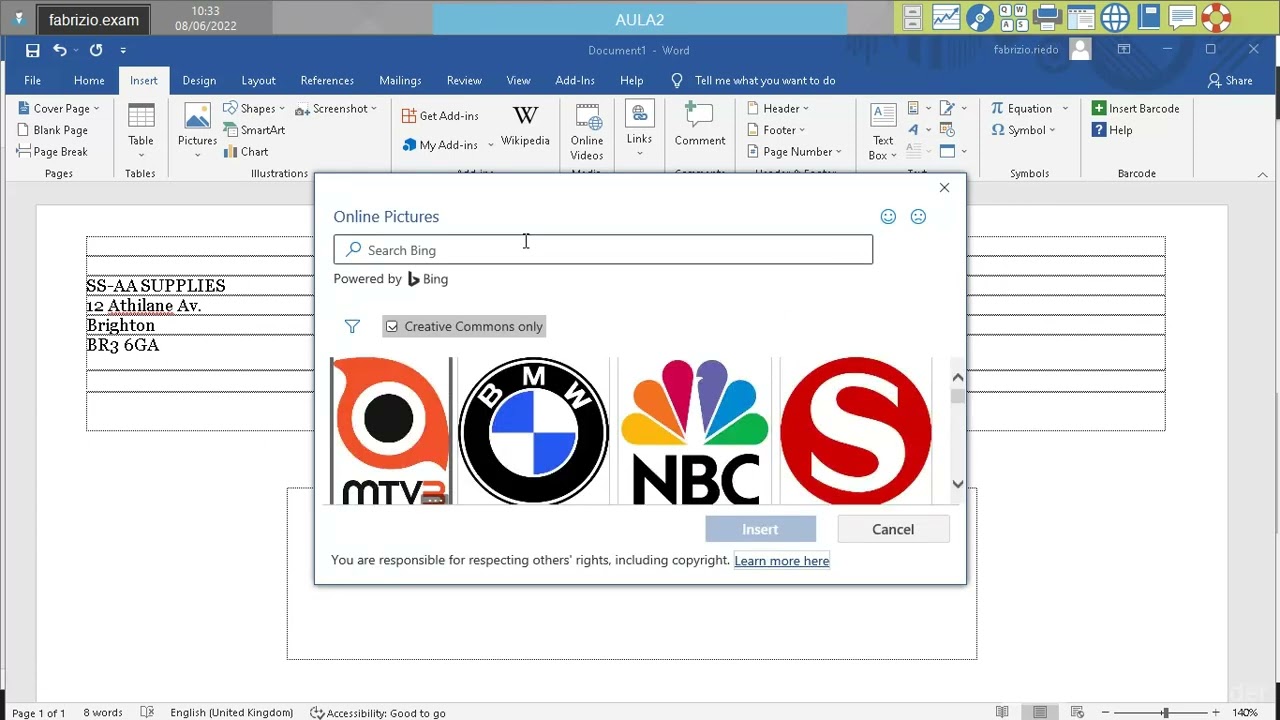Open the Mailings tab
Viewport: 1280px width, 720px height.
tap(400, 80)
